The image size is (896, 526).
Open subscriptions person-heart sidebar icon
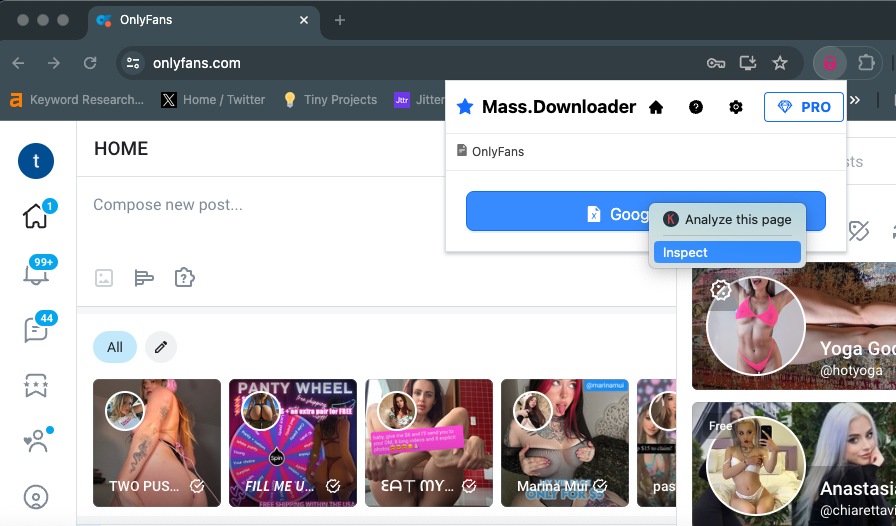[x=36, y=441]
